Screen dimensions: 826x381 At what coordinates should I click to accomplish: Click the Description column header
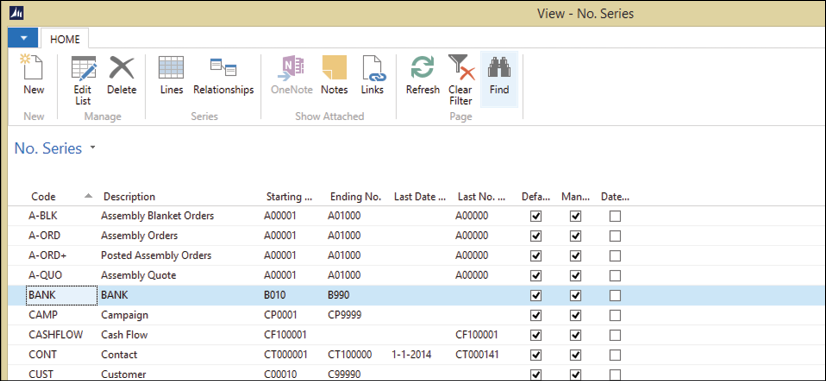point(129,197)
